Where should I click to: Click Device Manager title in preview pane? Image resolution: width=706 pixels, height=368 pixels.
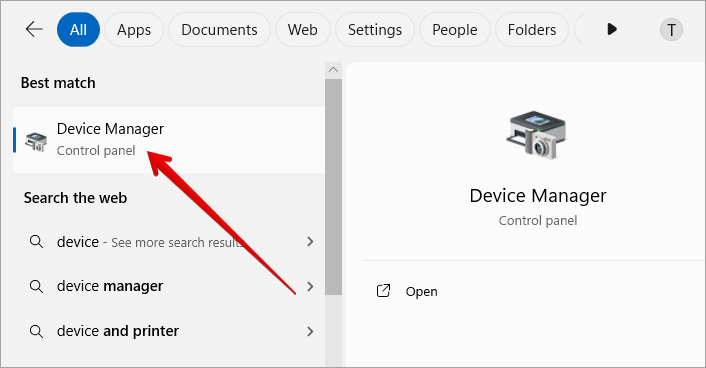point(538,196)
